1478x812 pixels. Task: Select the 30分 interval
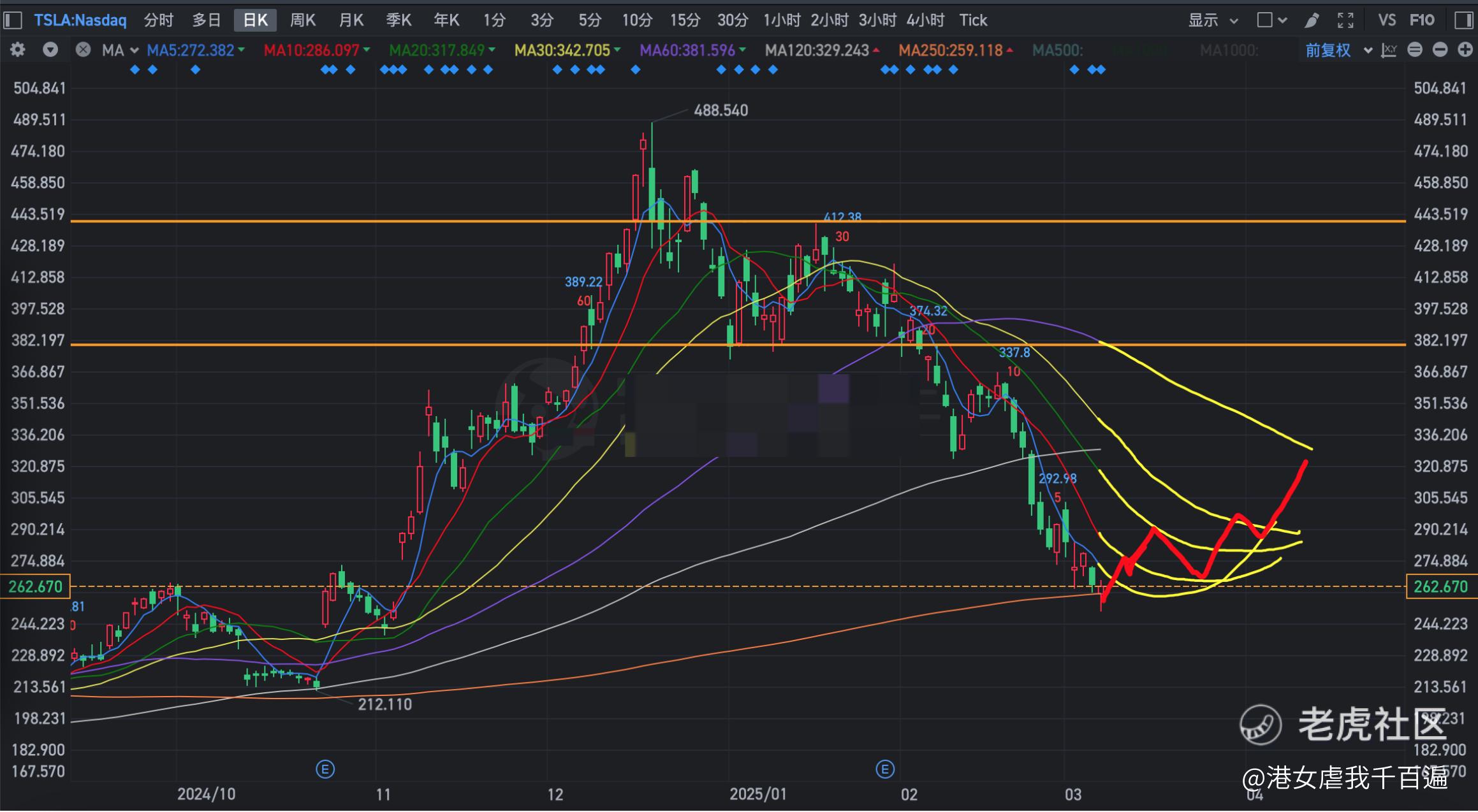(x=733, y=20)
